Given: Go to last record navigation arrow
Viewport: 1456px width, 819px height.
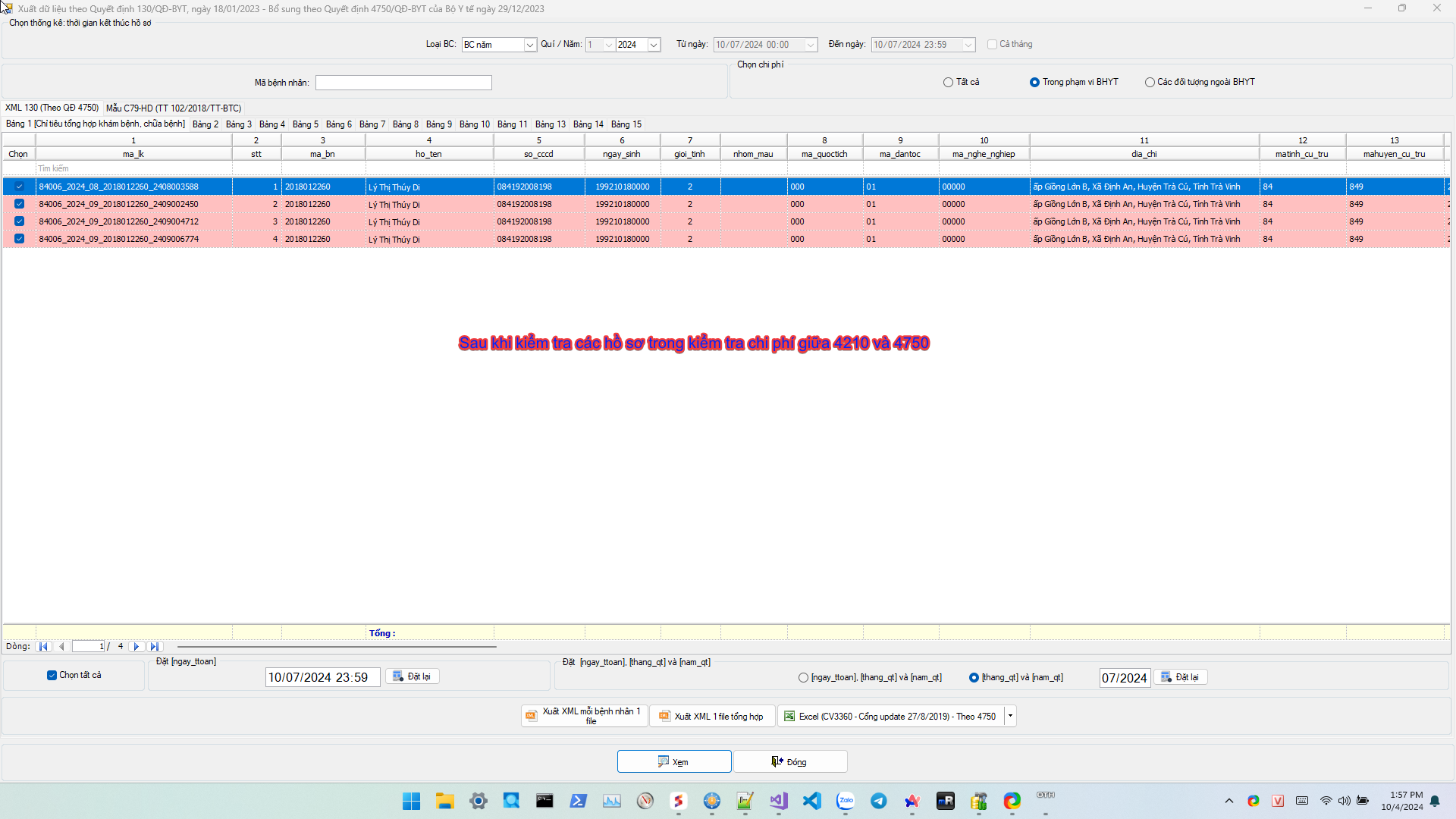Looking at the screenshot, I should tap(155, 647).
